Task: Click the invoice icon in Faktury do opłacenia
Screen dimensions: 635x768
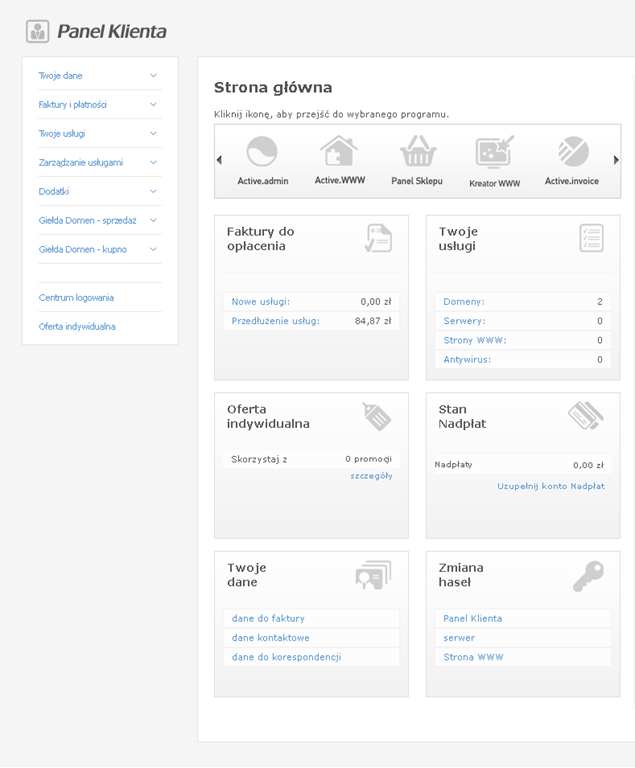Action: coord(378,238)
